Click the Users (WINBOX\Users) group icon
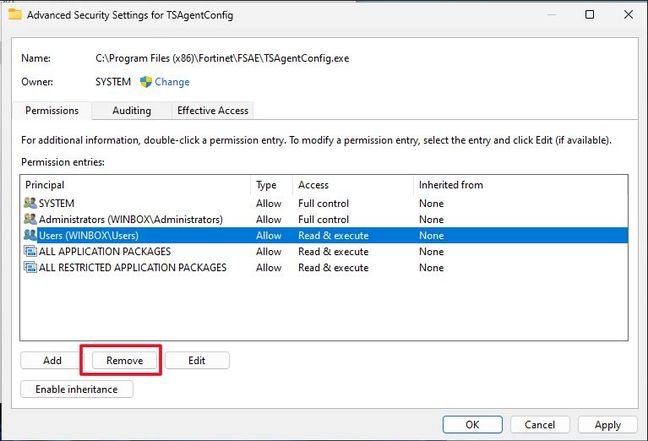This screenshot has height=441, width=648. click(29, 235)
